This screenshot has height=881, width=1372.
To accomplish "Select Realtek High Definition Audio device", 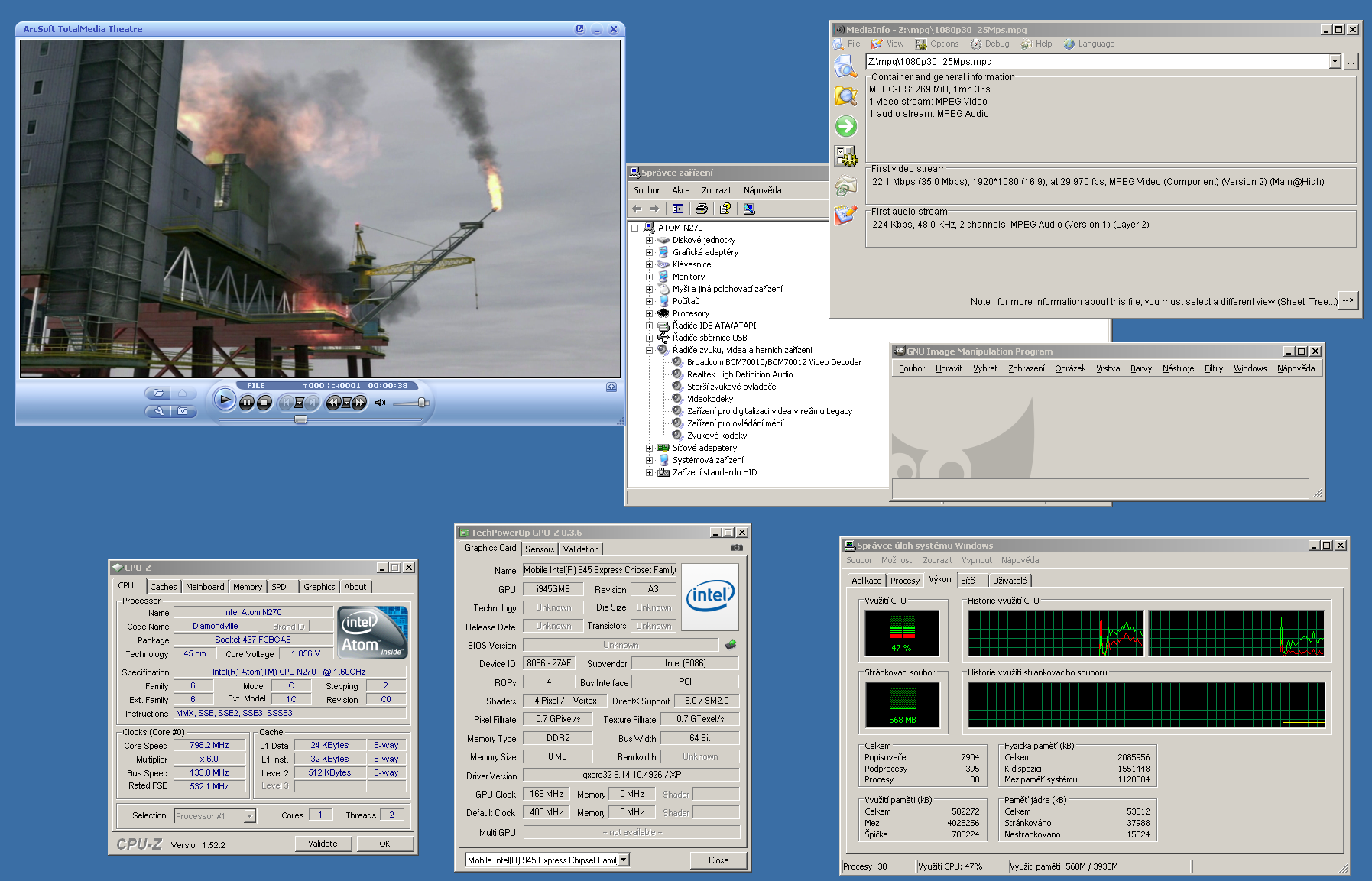I will [739, 374].
